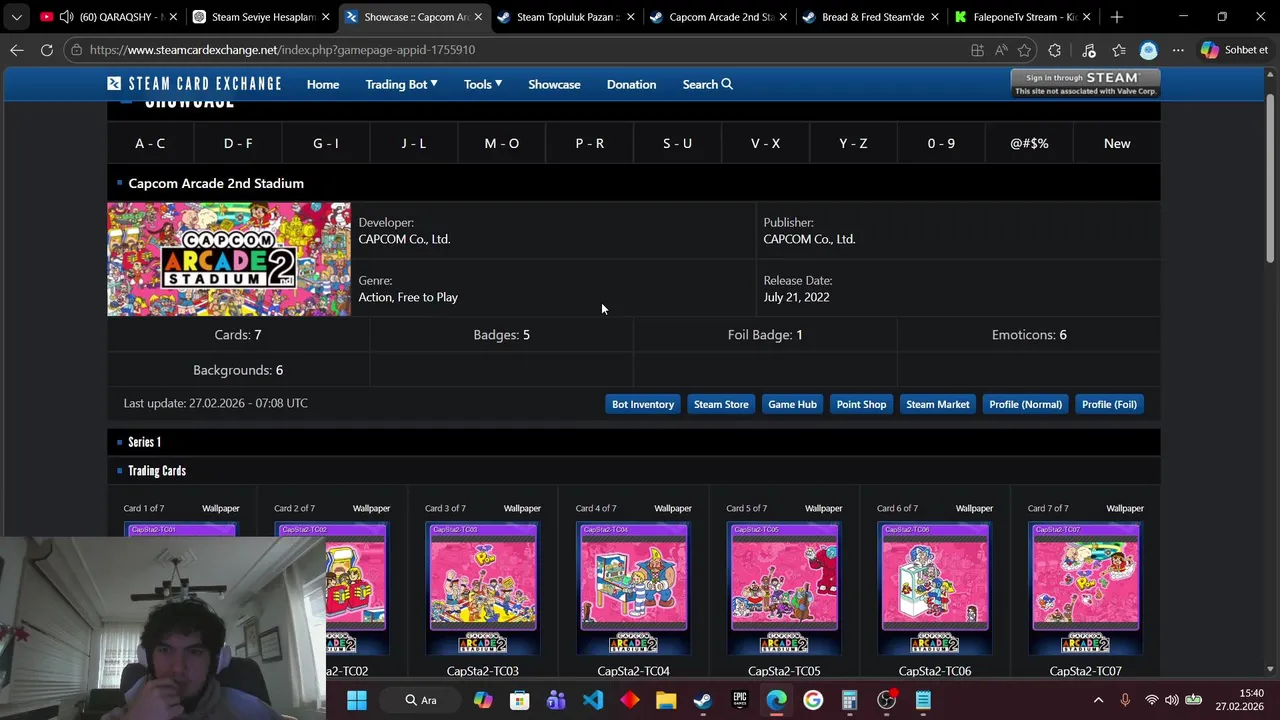Open OBS Studio from the taskbar

pos(886,700)
